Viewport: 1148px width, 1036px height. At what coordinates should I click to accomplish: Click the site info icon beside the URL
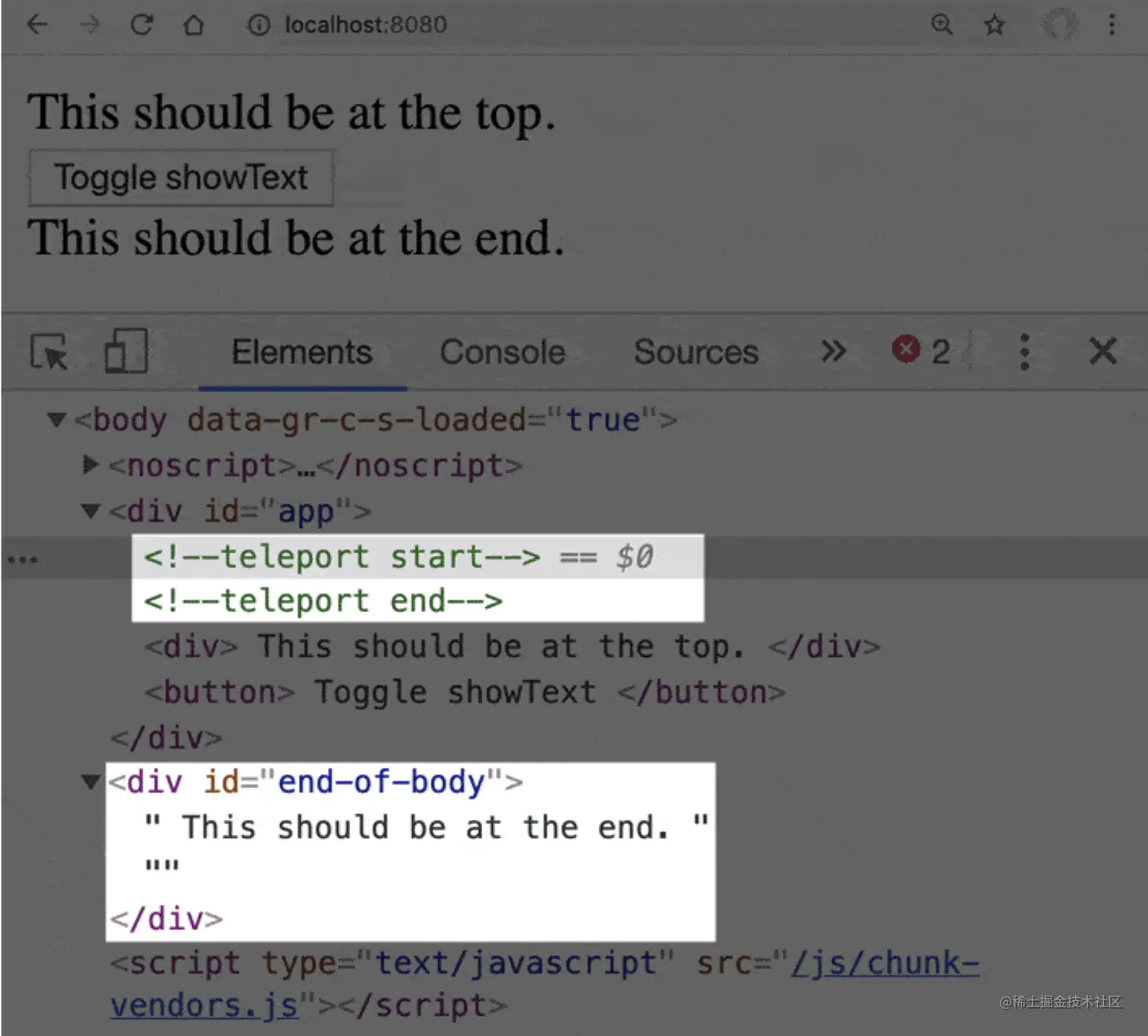pos(258,25)
